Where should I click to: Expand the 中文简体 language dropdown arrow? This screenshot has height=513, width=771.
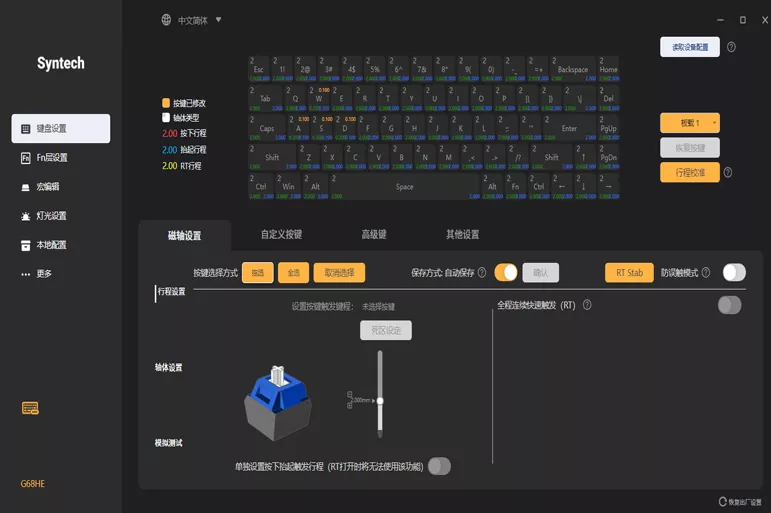(218, 20)
